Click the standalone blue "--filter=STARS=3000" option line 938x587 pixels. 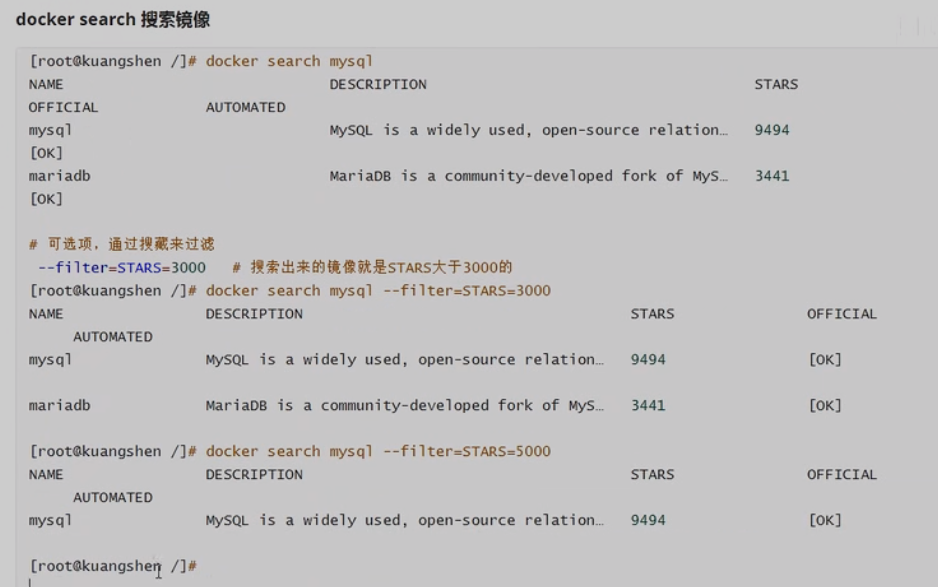(121, 267)
